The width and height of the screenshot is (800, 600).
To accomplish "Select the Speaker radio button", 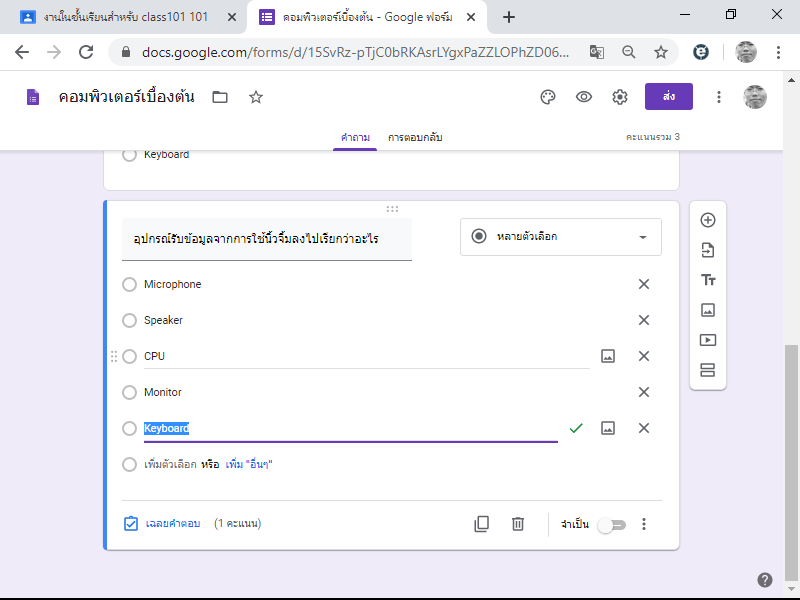I will click(x=130, y=320).
